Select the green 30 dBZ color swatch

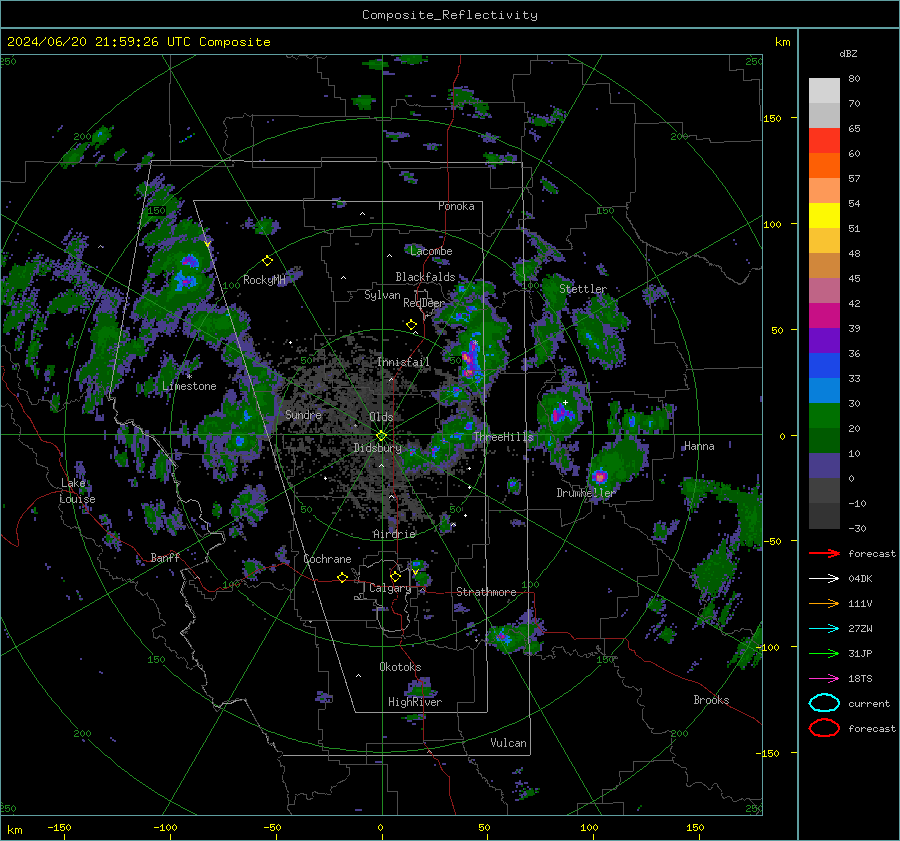824,415
